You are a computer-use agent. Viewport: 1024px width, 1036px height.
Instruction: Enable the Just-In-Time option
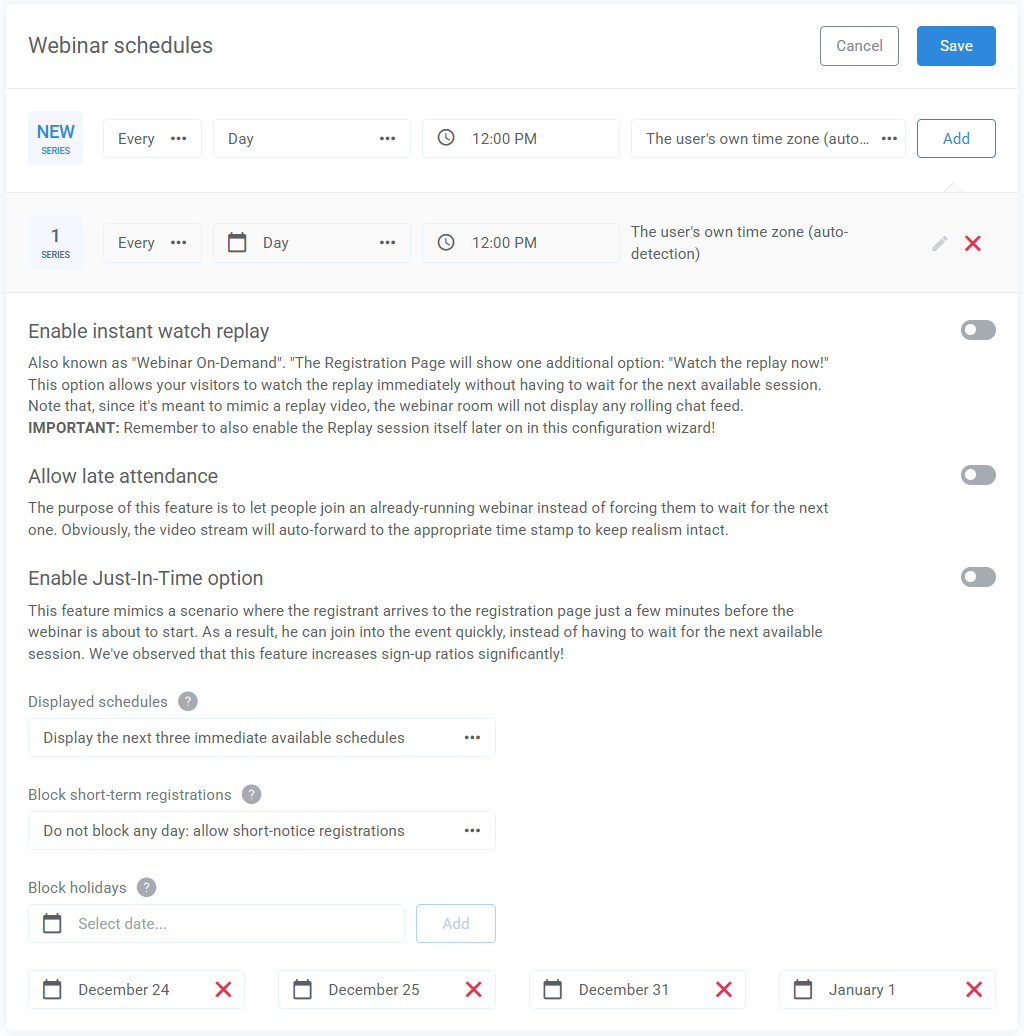click(978, 577)
